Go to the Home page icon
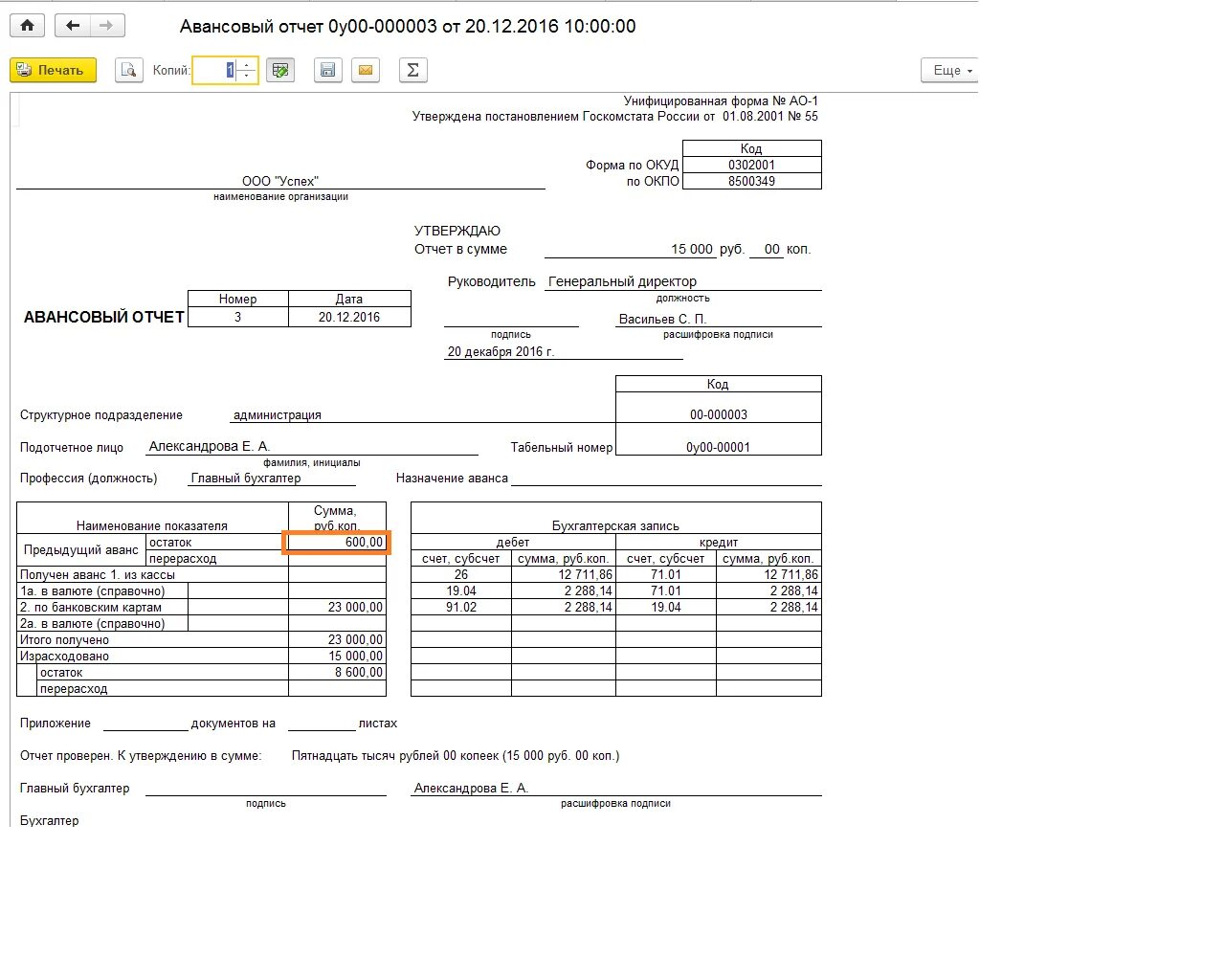Image resolution: width=1225 pixels, height=980 pixels. pyautogui.click(x=27, y=26)
